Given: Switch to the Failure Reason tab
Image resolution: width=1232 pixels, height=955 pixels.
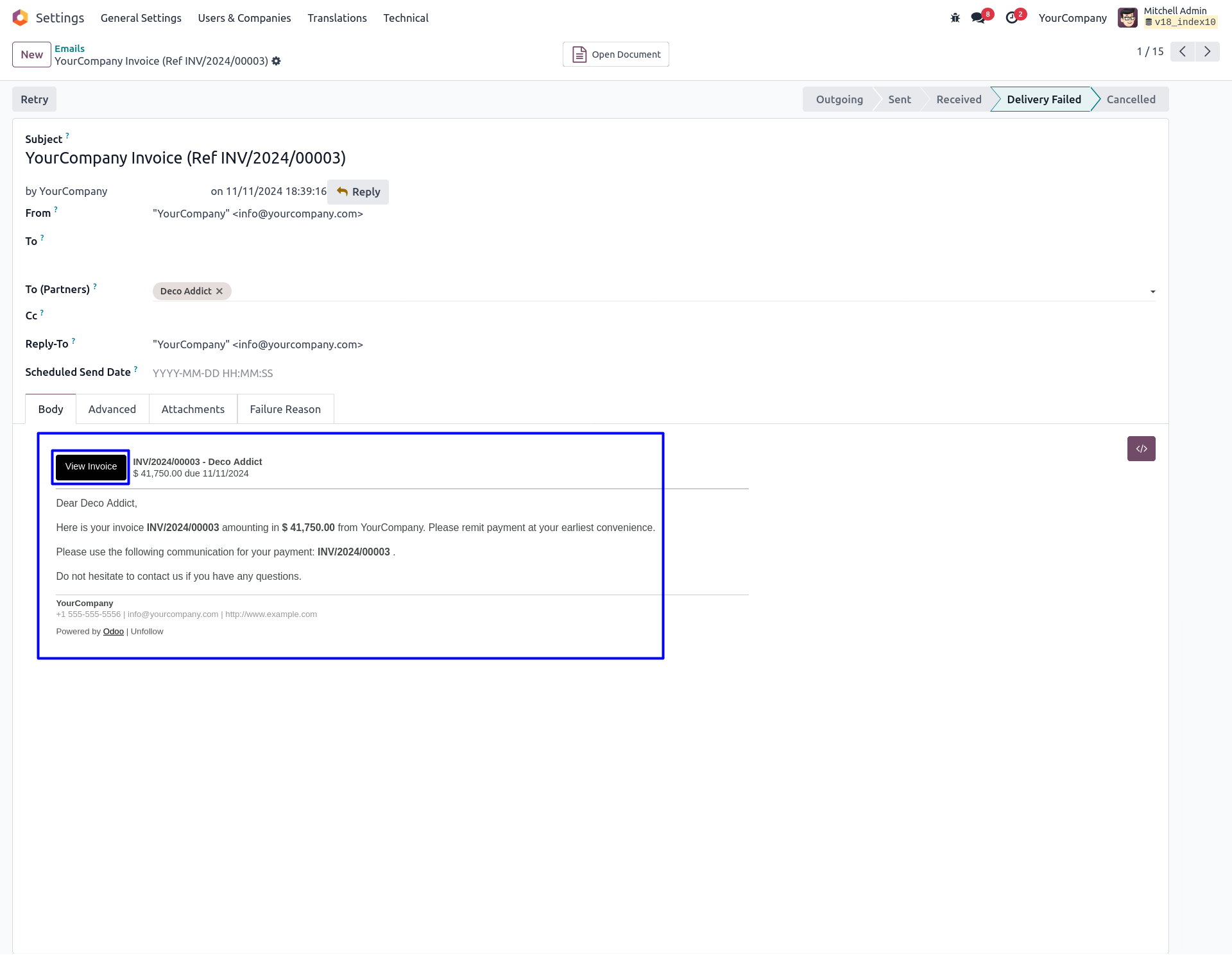Looking at the screenshot, I should click(285, 409).
